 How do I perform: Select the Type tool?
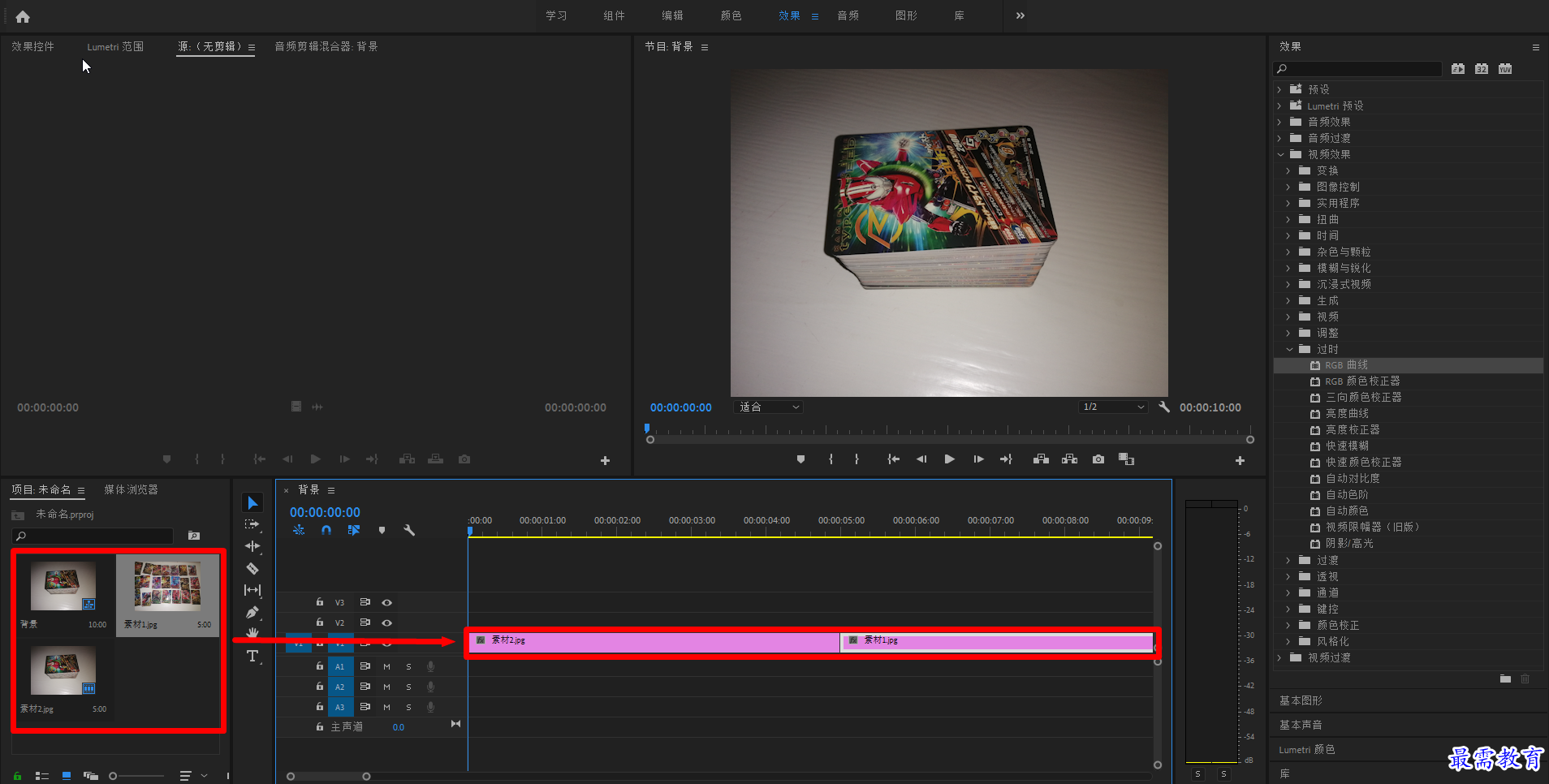tap(252, 656)
